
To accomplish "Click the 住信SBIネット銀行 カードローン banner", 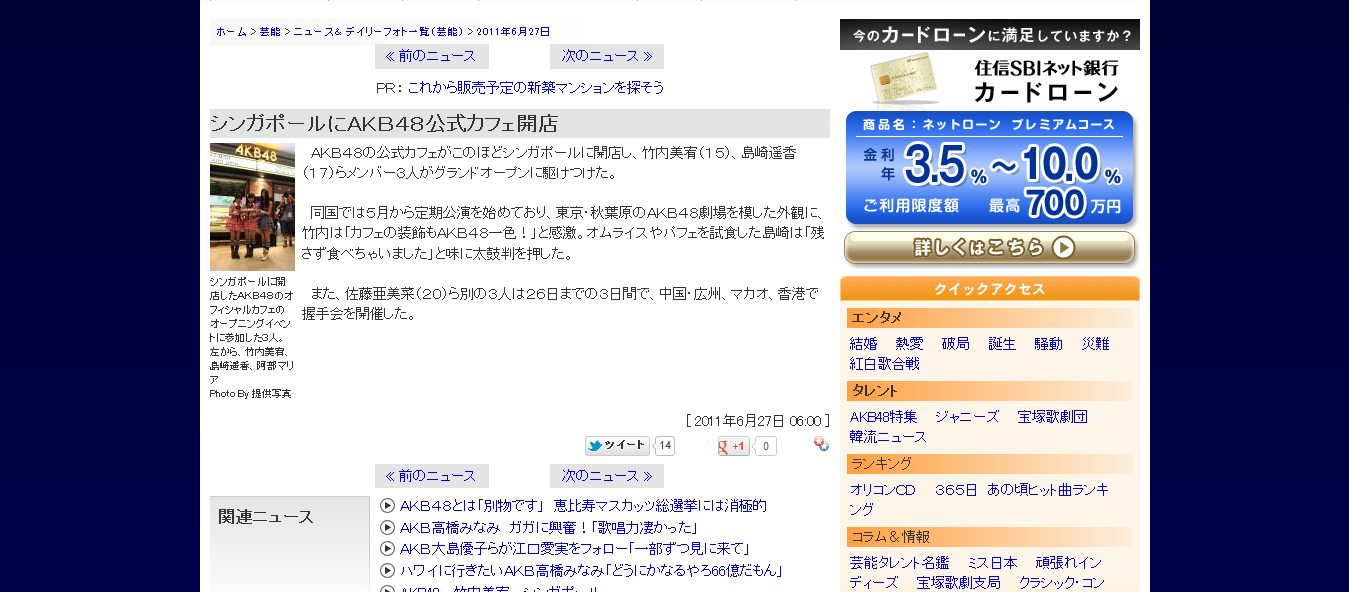I will tap(990, 80).
